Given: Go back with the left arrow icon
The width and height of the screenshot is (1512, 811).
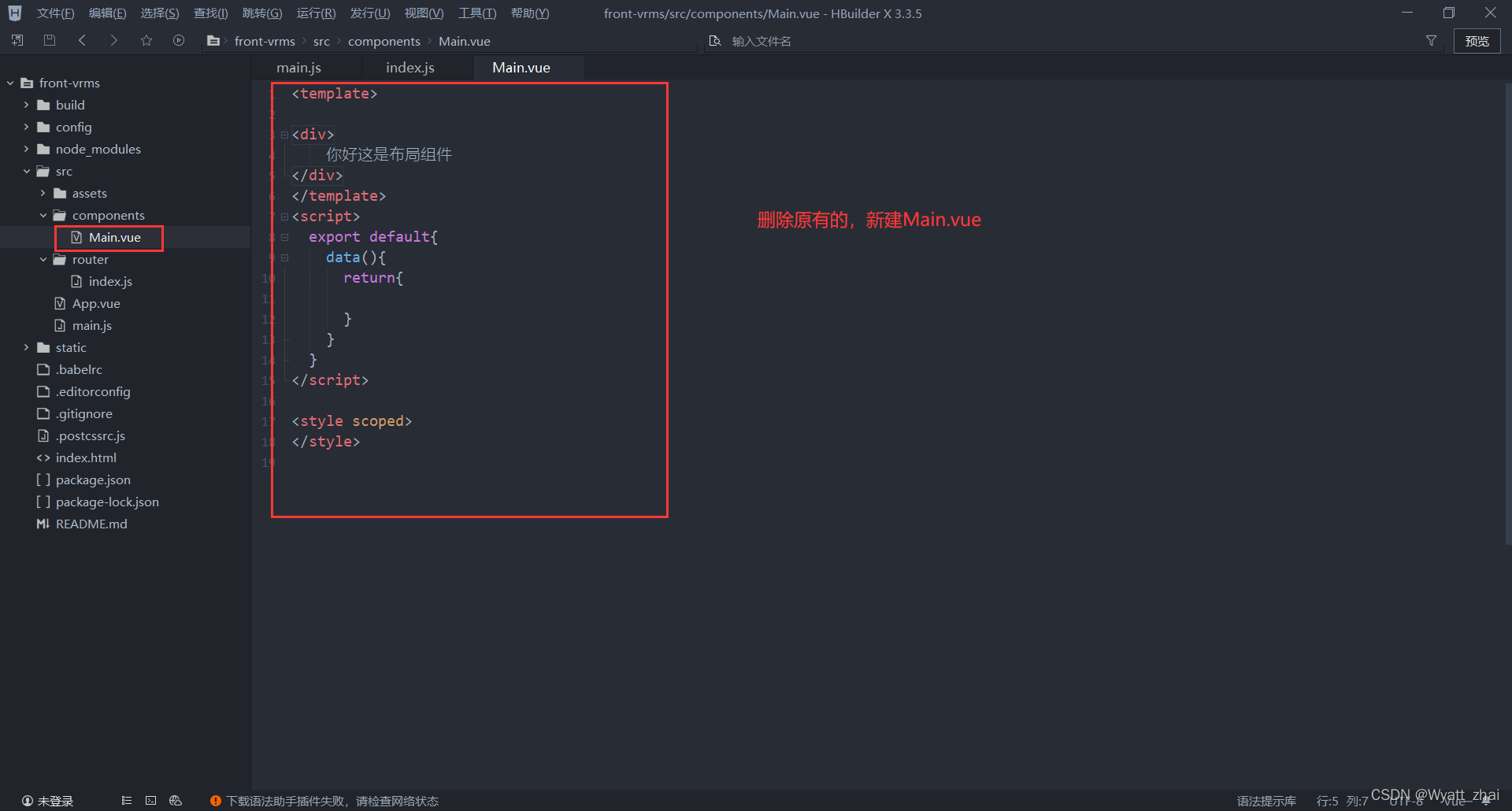Looking at the screenshot, I should pos(82,40).
